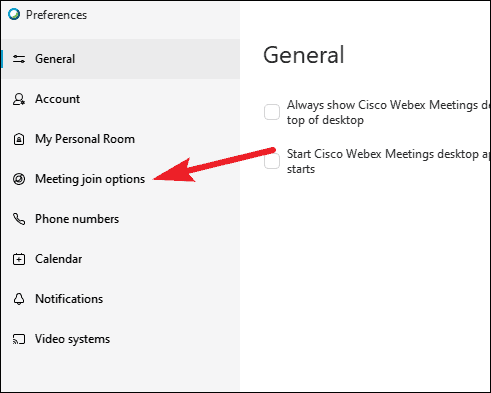Enable Always show Cisco Webex Meetings checkbox
This screenshot has height=393, width=491.
pos(272,112)
